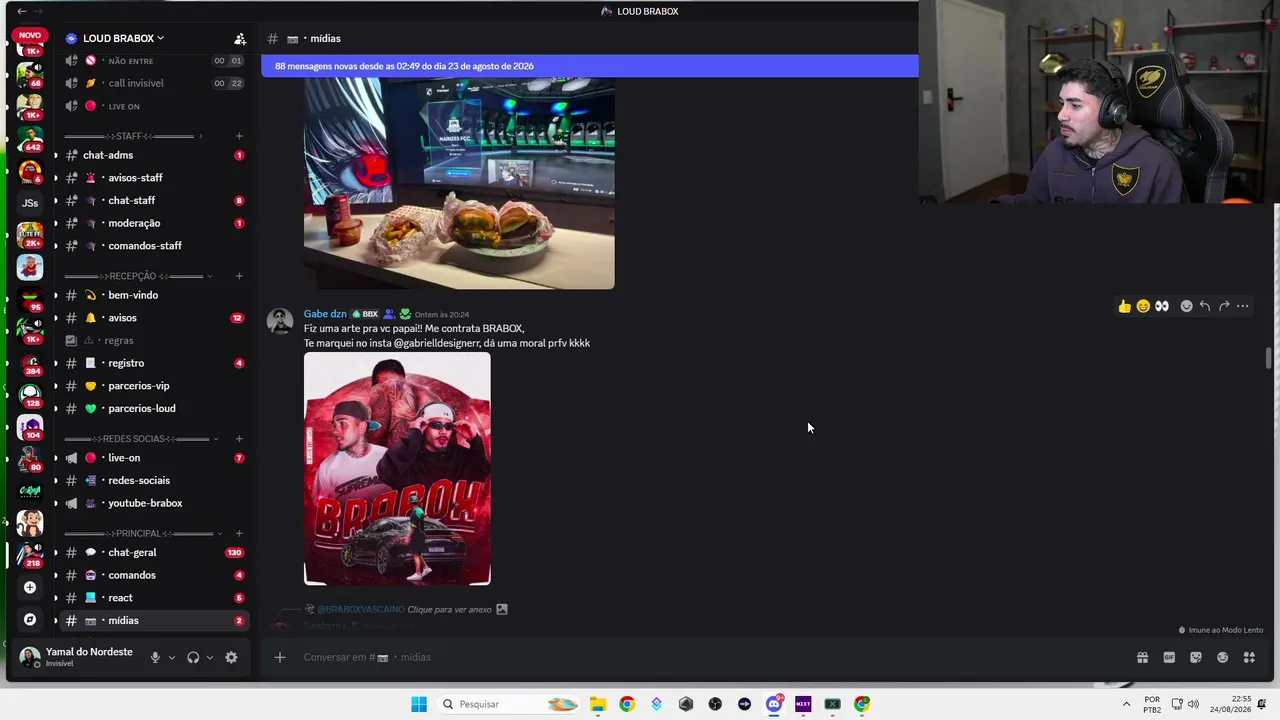This screenshot has height=720, width=1280.
Task: Click the volume icon in system tray
Action: 1193,704
